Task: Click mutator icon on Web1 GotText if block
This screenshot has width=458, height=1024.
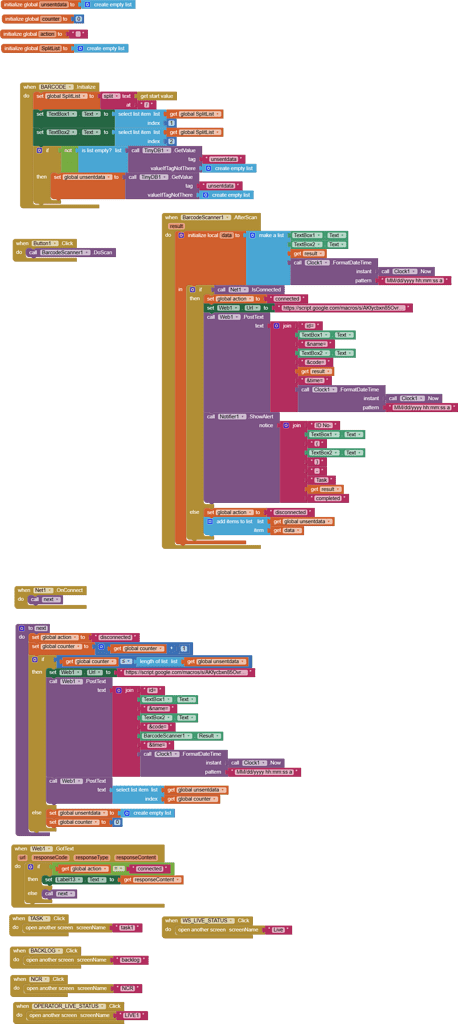Action: pyautogui.click(x=28, y=865)
